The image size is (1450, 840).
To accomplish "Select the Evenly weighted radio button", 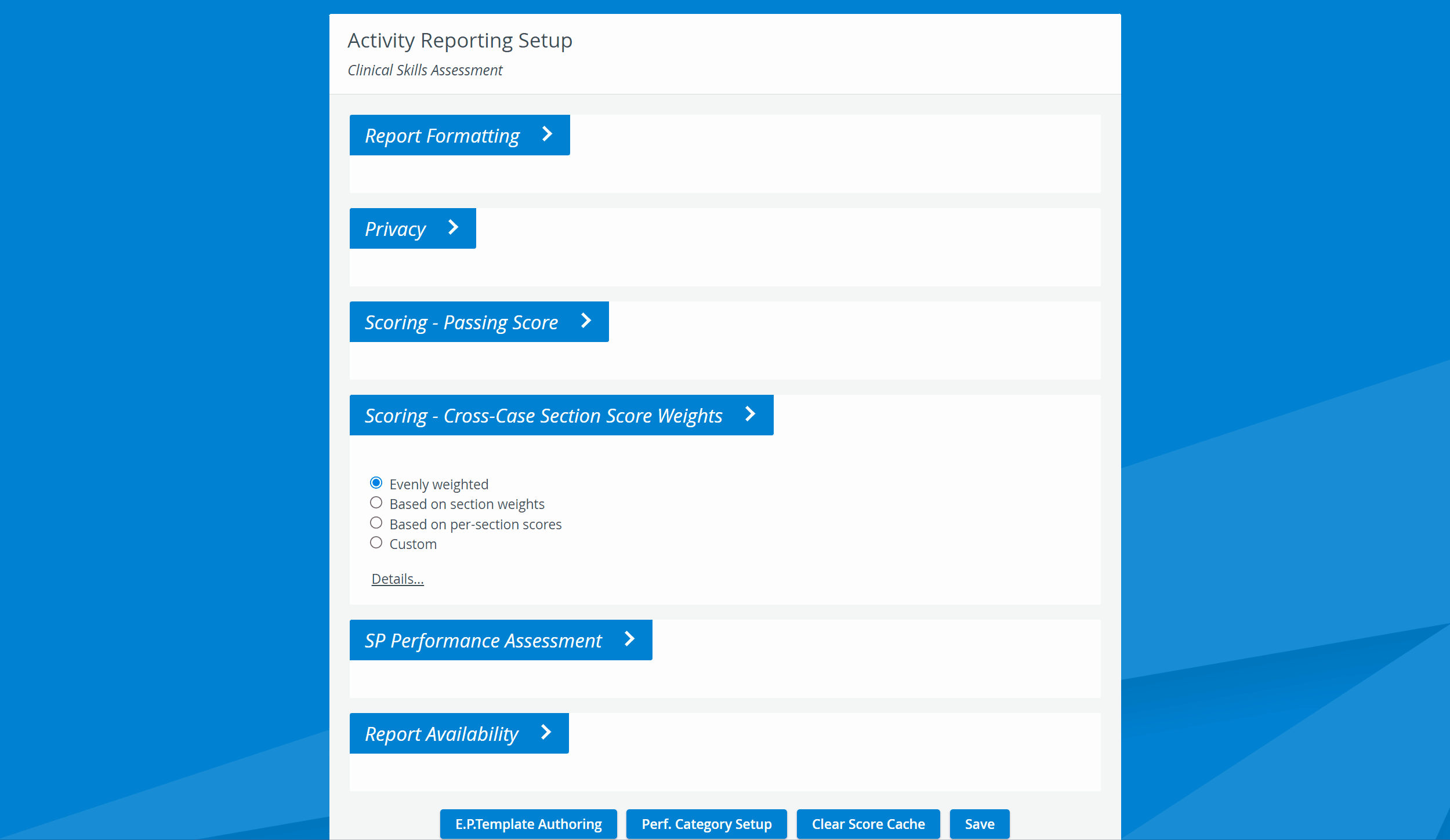I will (376, 483).
